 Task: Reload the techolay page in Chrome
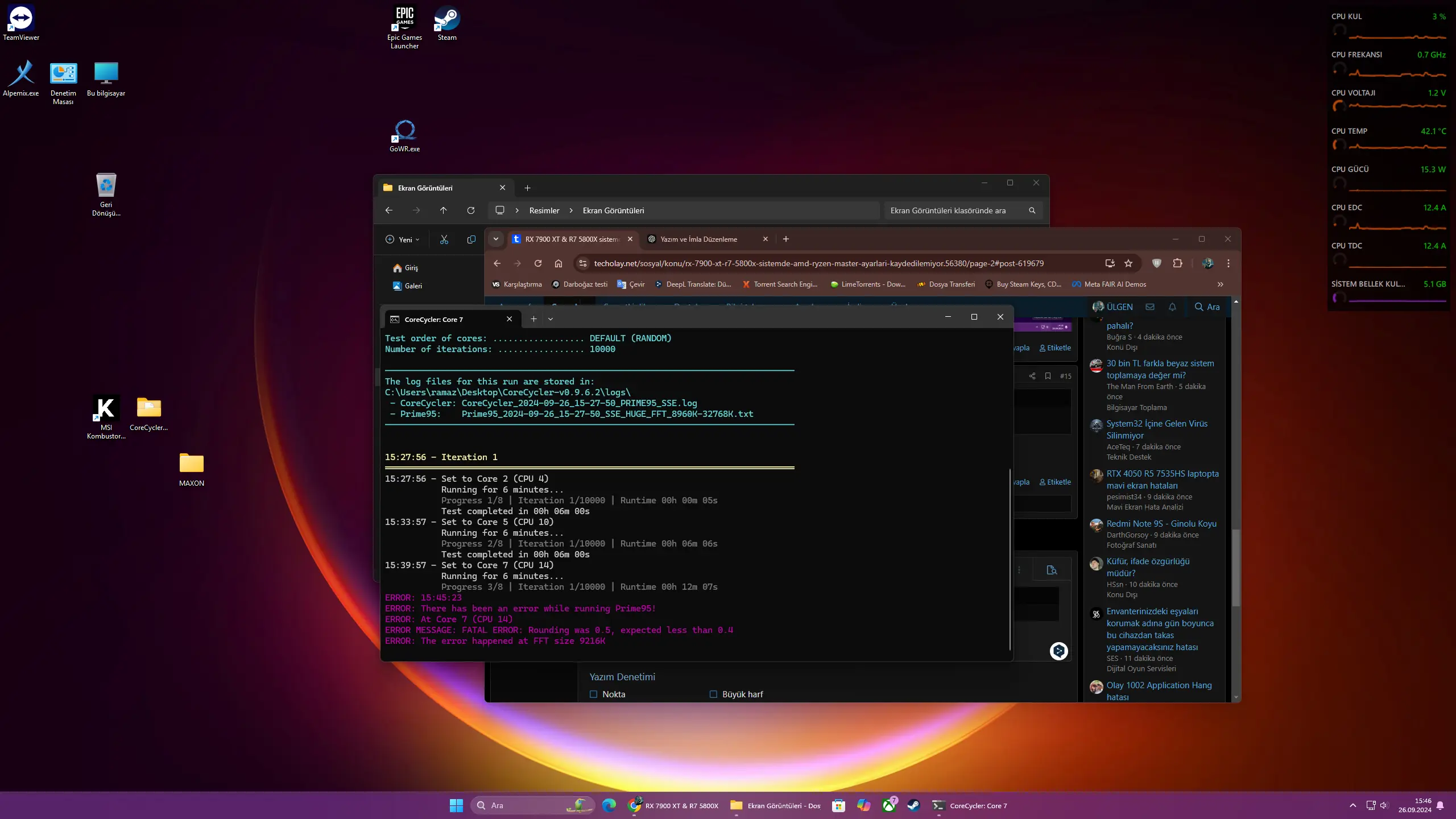point(538,263)
